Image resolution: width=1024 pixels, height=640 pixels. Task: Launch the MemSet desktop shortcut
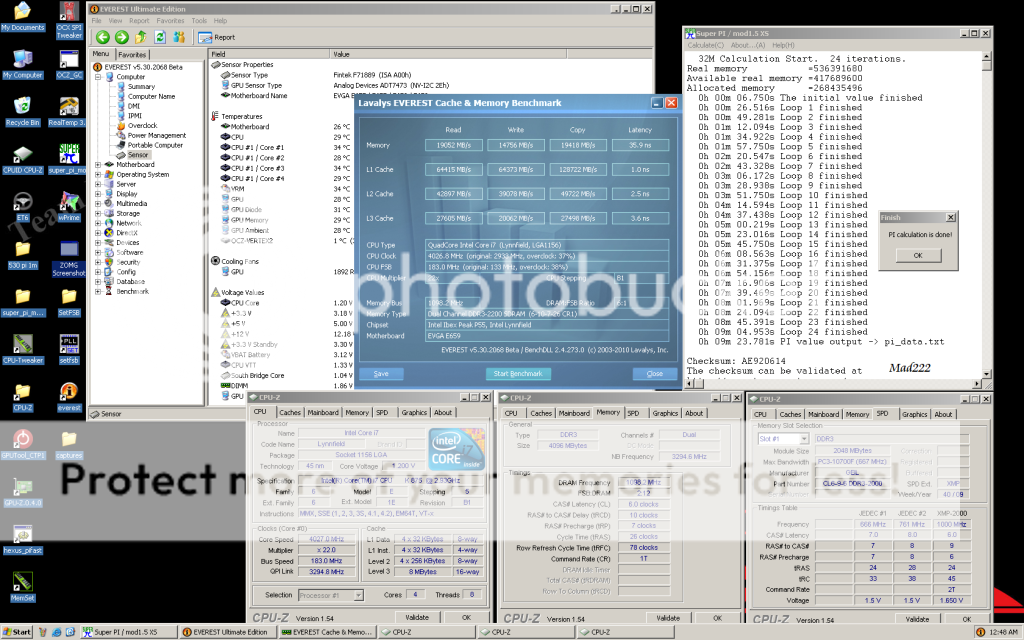click(22, 584)
